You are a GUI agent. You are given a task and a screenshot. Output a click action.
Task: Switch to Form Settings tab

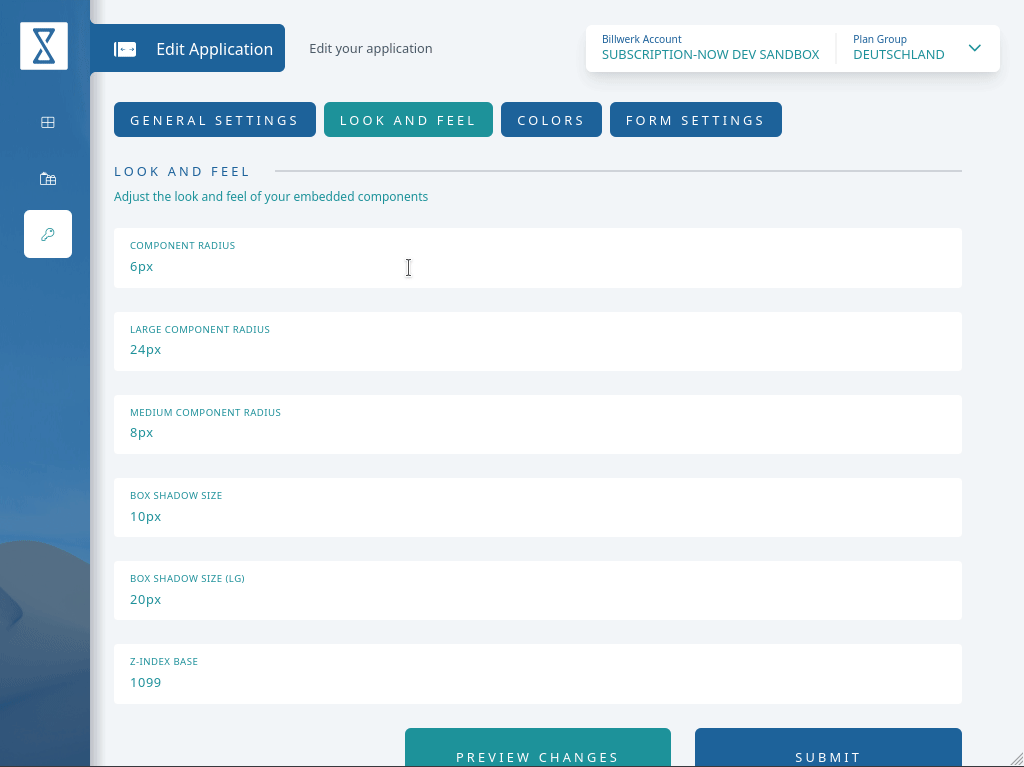tap(696, 120)
